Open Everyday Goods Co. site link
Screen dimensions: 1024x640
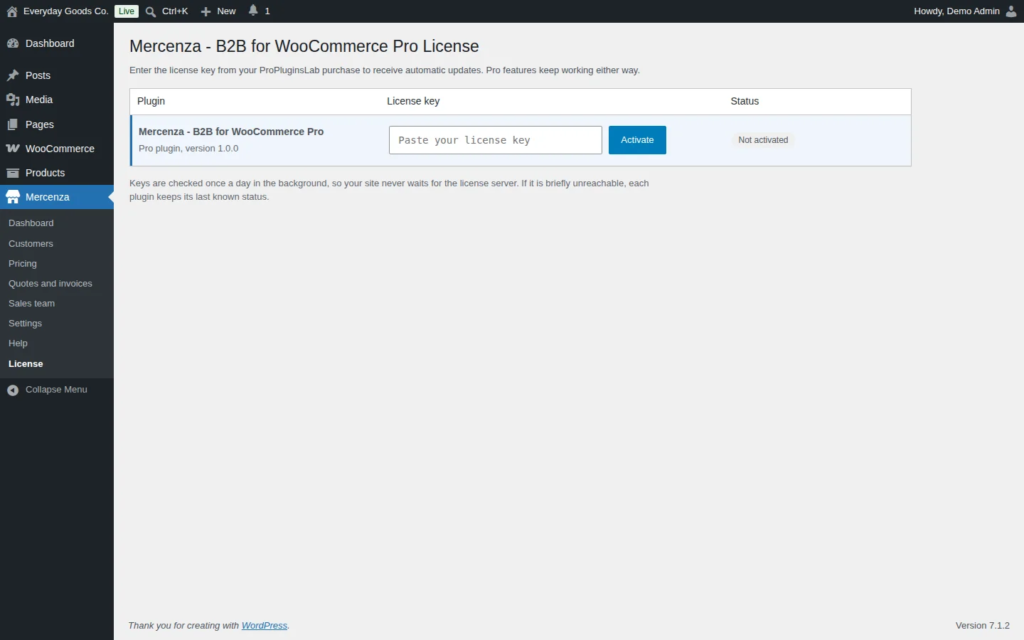[65, 11]
